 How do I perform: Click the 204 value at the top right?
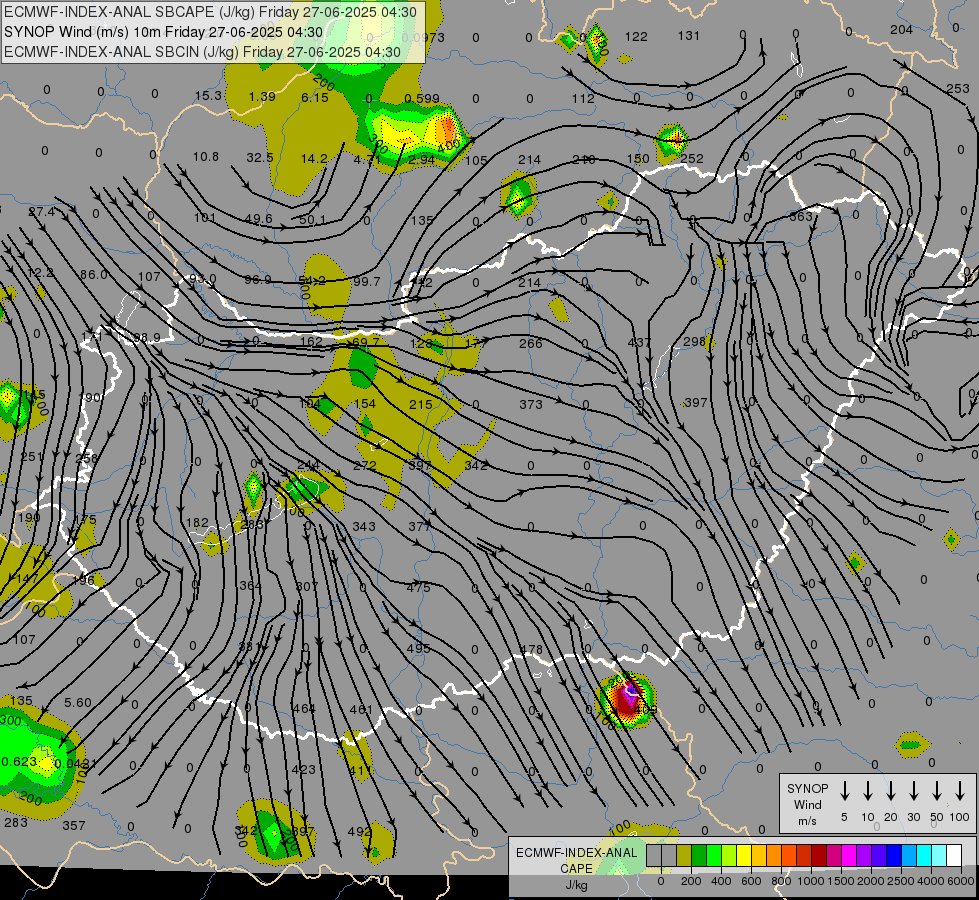pyautogui.click(x=901, y=29)
